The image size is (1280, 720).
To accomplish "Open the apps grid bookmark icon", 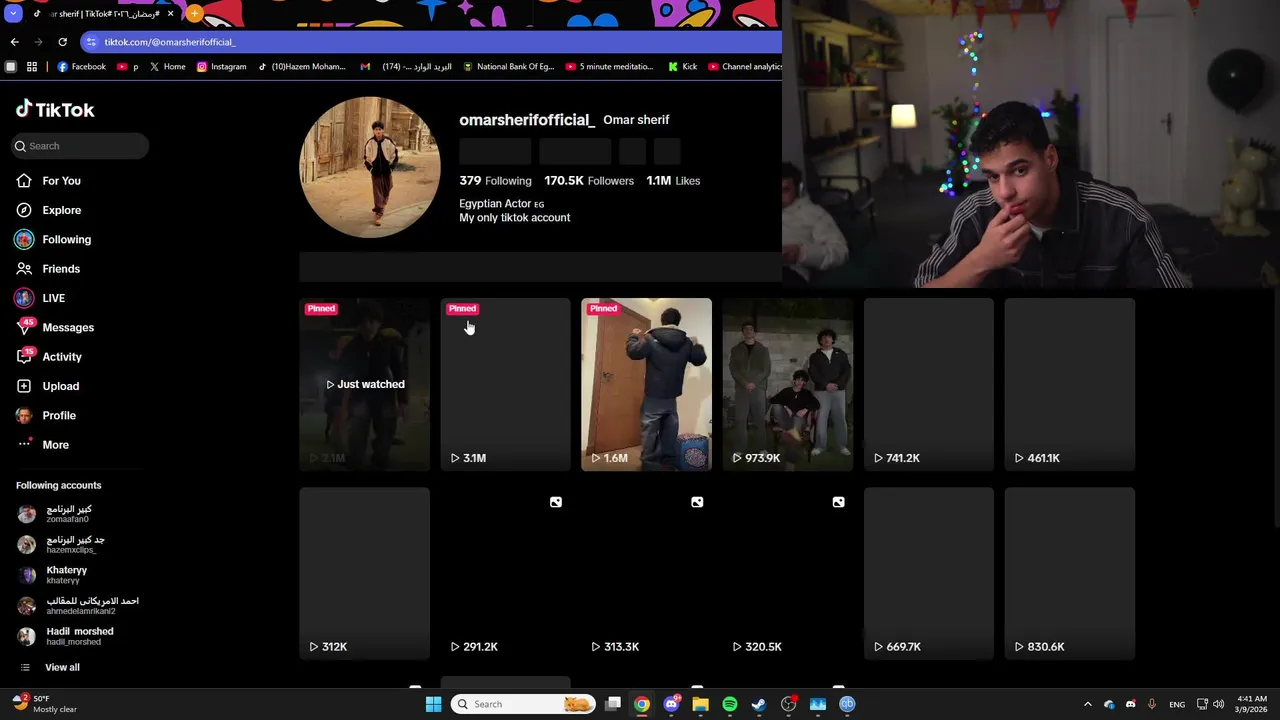I will (x=32, y=67).
